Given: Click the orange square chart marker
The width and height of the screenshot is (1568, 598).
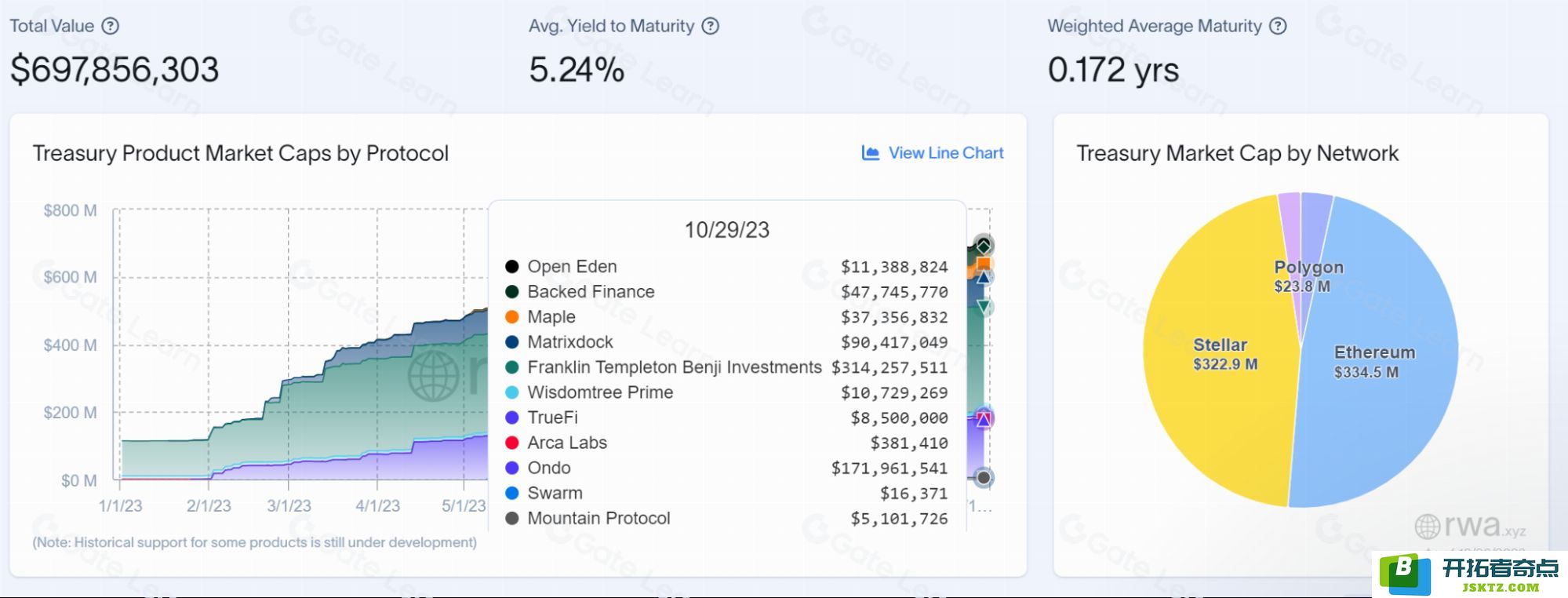Looking at the screenshot, I should 984,264.
